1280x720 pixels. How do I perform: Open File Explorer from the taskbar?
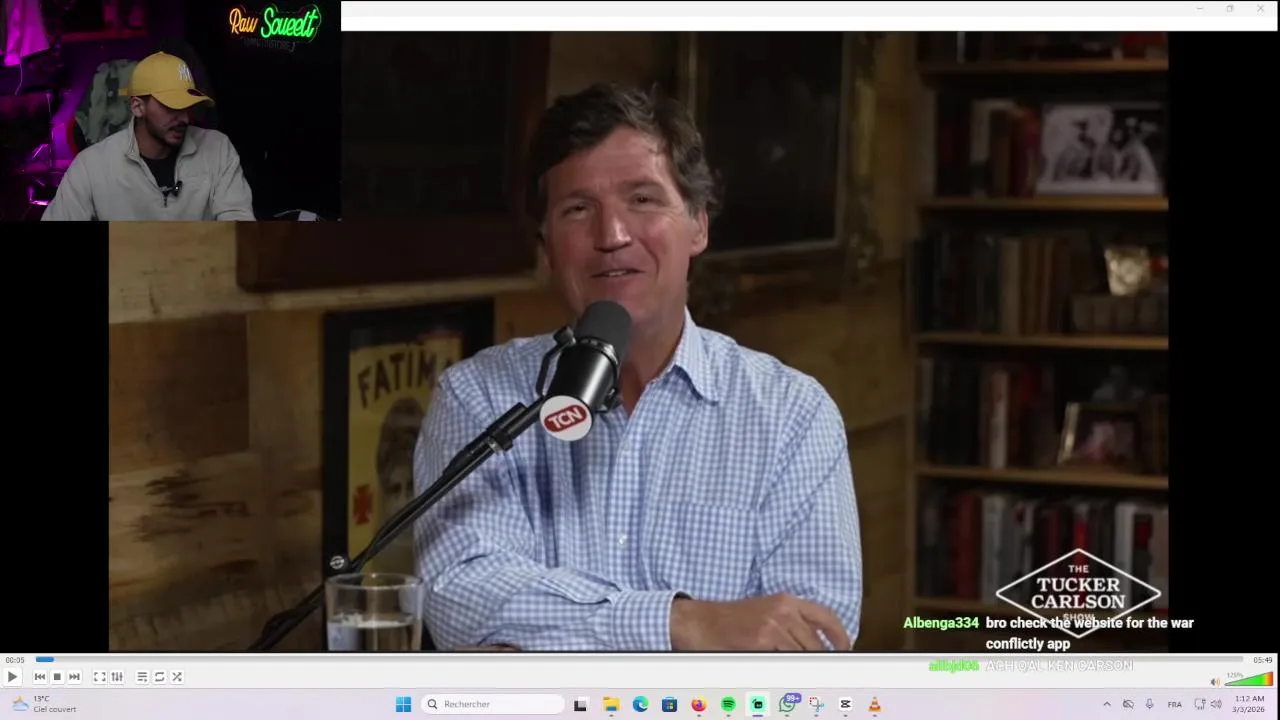(x=611, y=704)
